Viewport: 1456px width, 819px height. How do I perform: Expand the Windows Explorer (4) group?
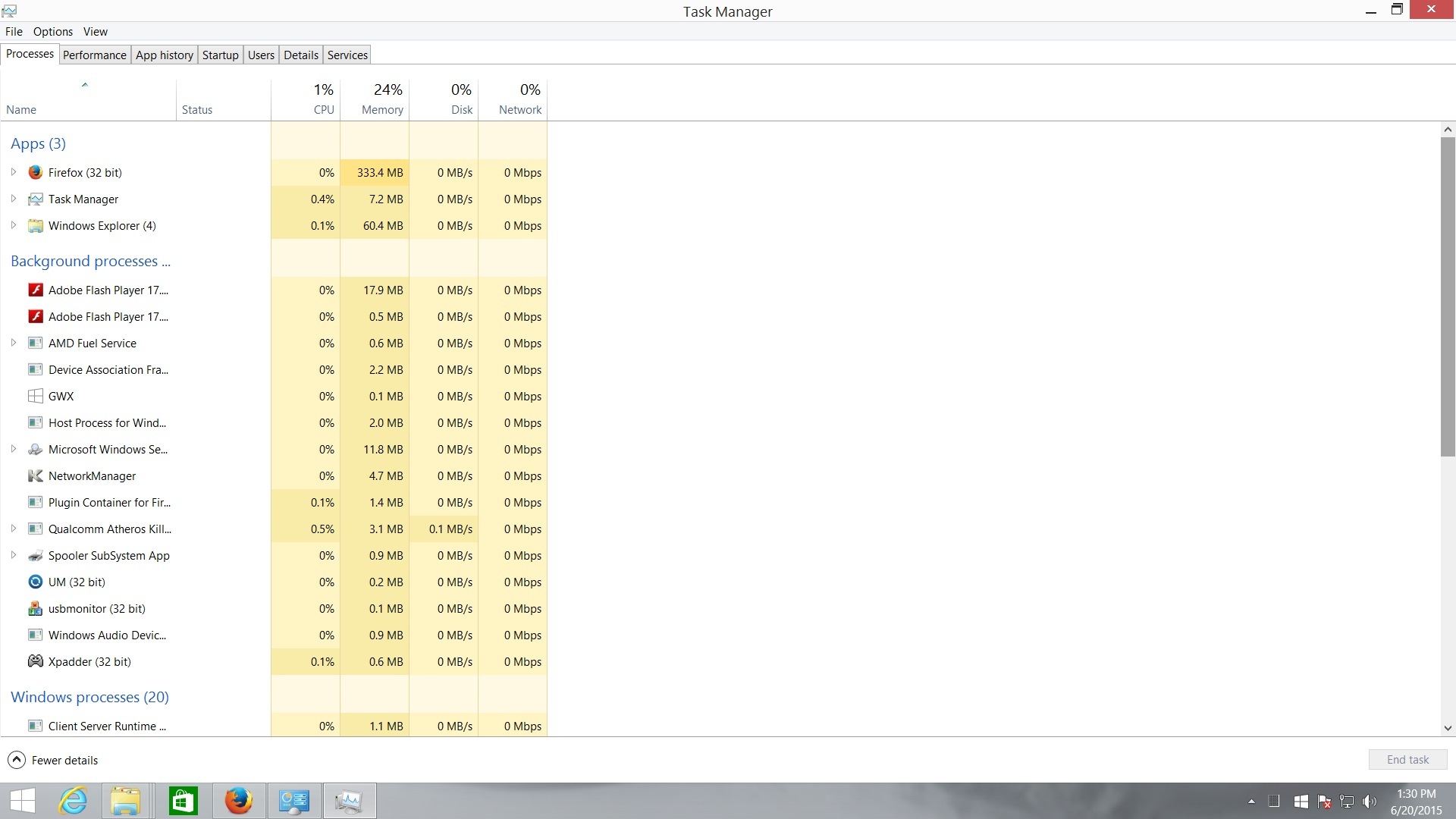[x=13, y=225]
